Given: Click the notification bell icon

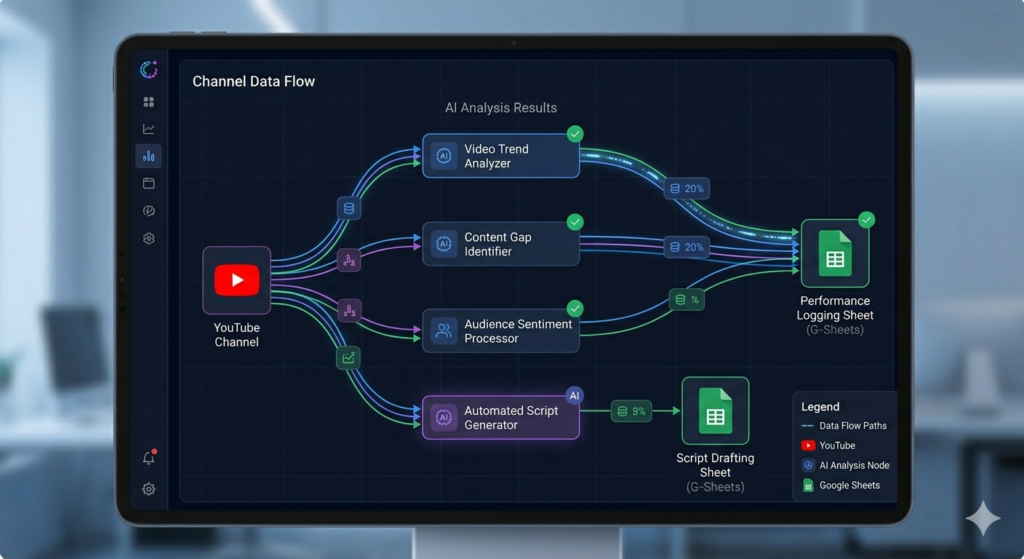Looking at the screenshot, I should coord(149,458).
